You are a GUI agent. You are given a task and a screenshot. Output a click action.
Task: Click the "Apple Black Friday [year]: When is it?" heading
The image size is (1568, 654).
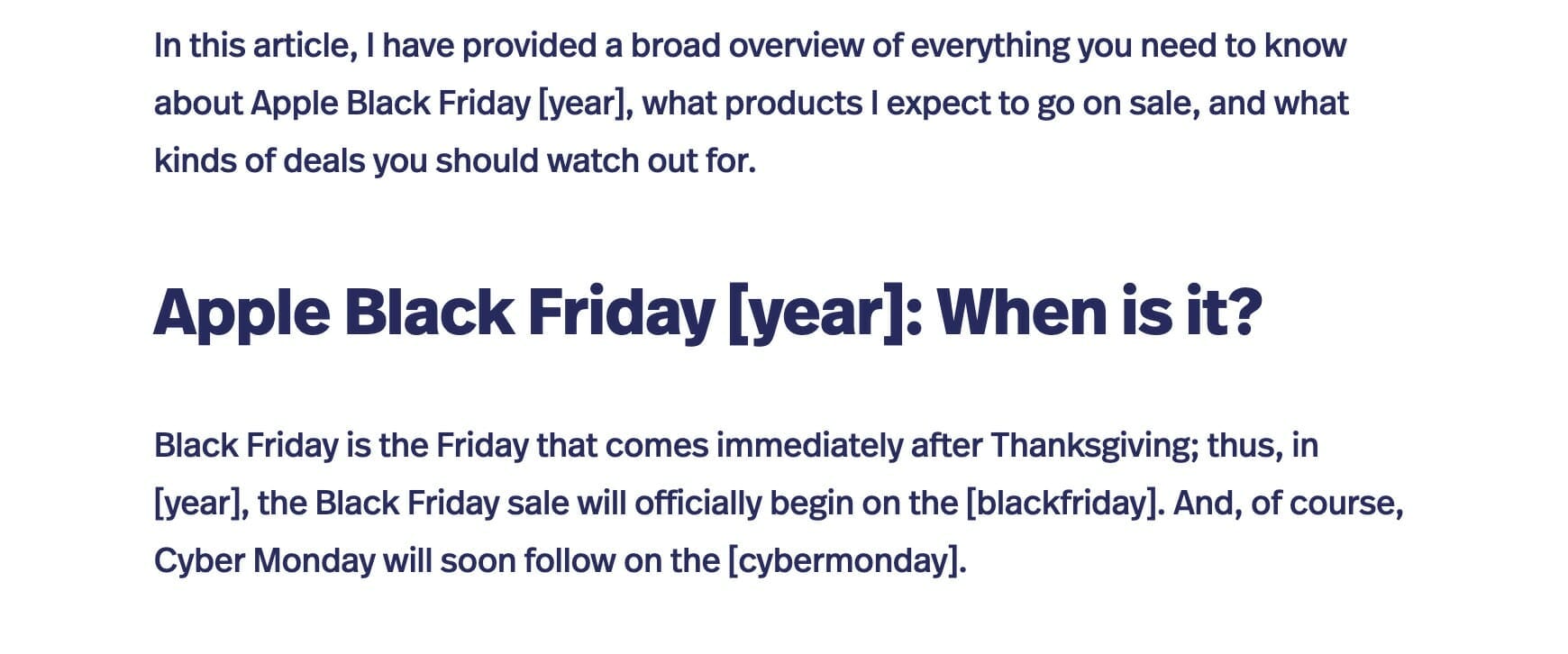707,313
